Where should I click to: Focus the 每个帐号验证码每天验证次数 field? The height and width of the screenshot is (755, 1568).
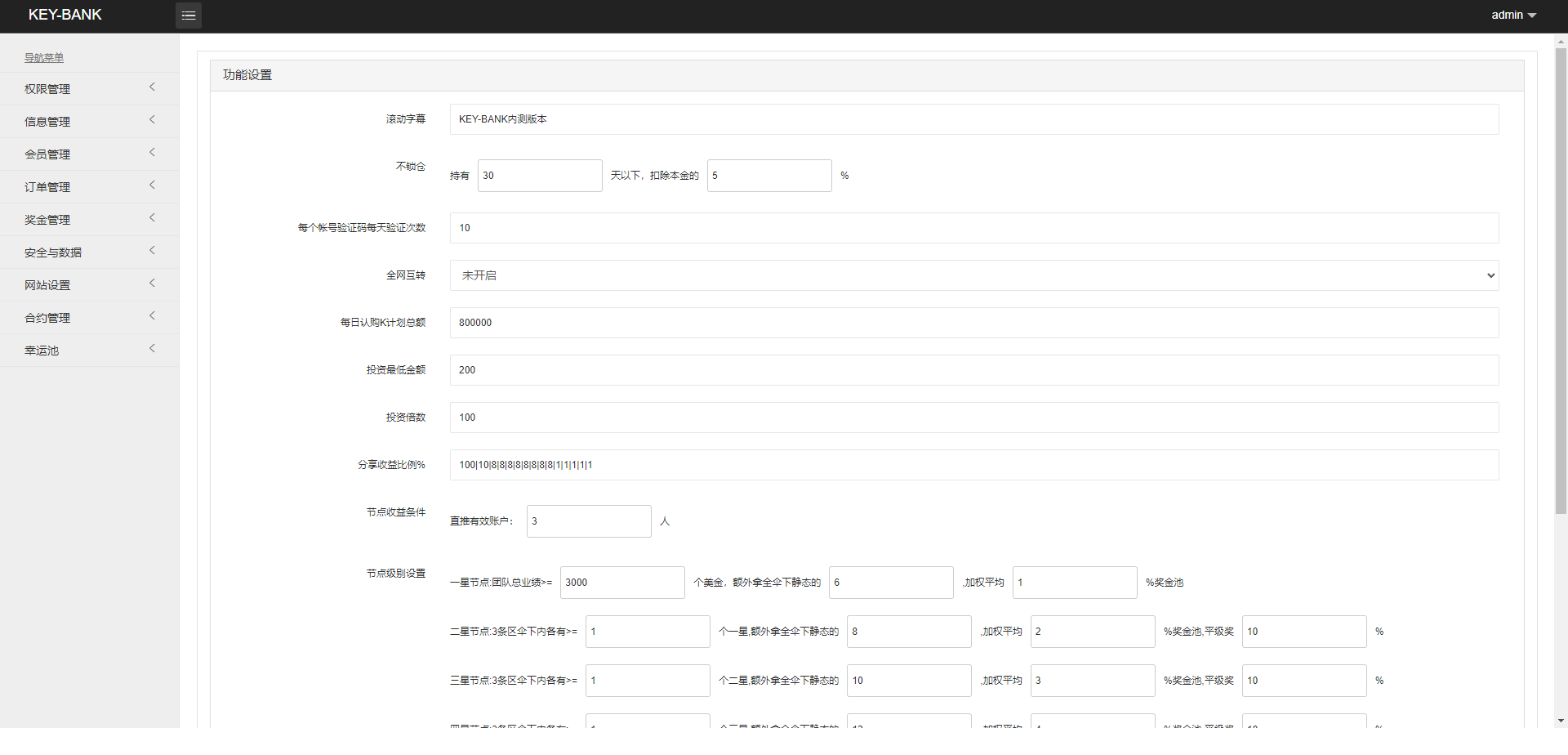coord(974,228)
